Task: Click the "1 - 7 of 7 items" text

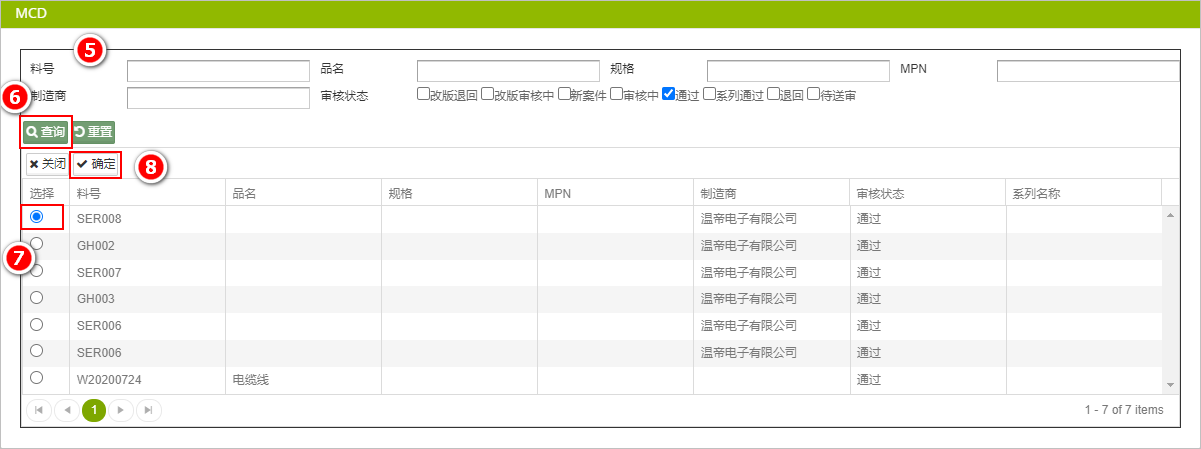Action: pyautogui.click(x=1124, y=410)
